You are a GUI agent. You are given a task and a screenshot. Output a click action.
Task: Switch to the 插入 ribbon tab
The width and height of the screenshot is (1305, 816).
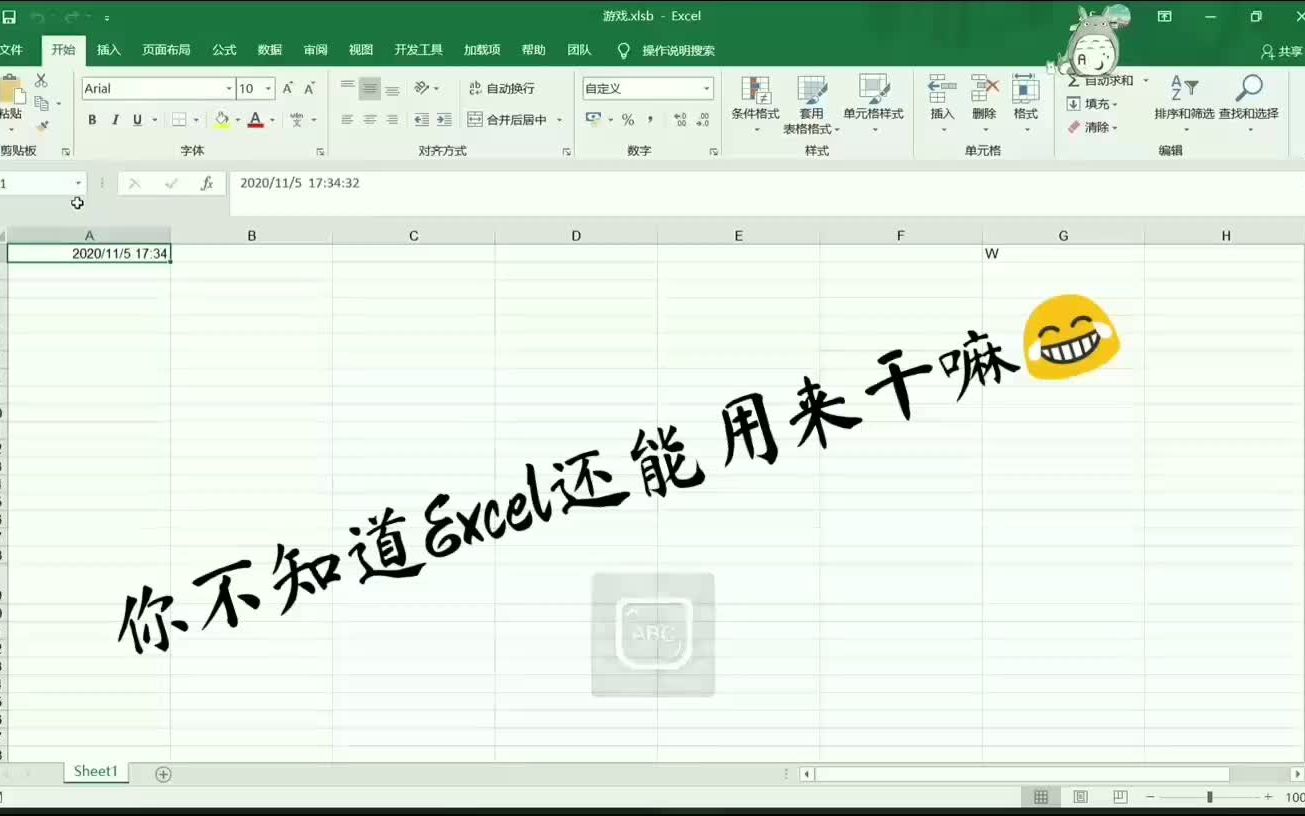pyautogui.click(x=107, y=50)
